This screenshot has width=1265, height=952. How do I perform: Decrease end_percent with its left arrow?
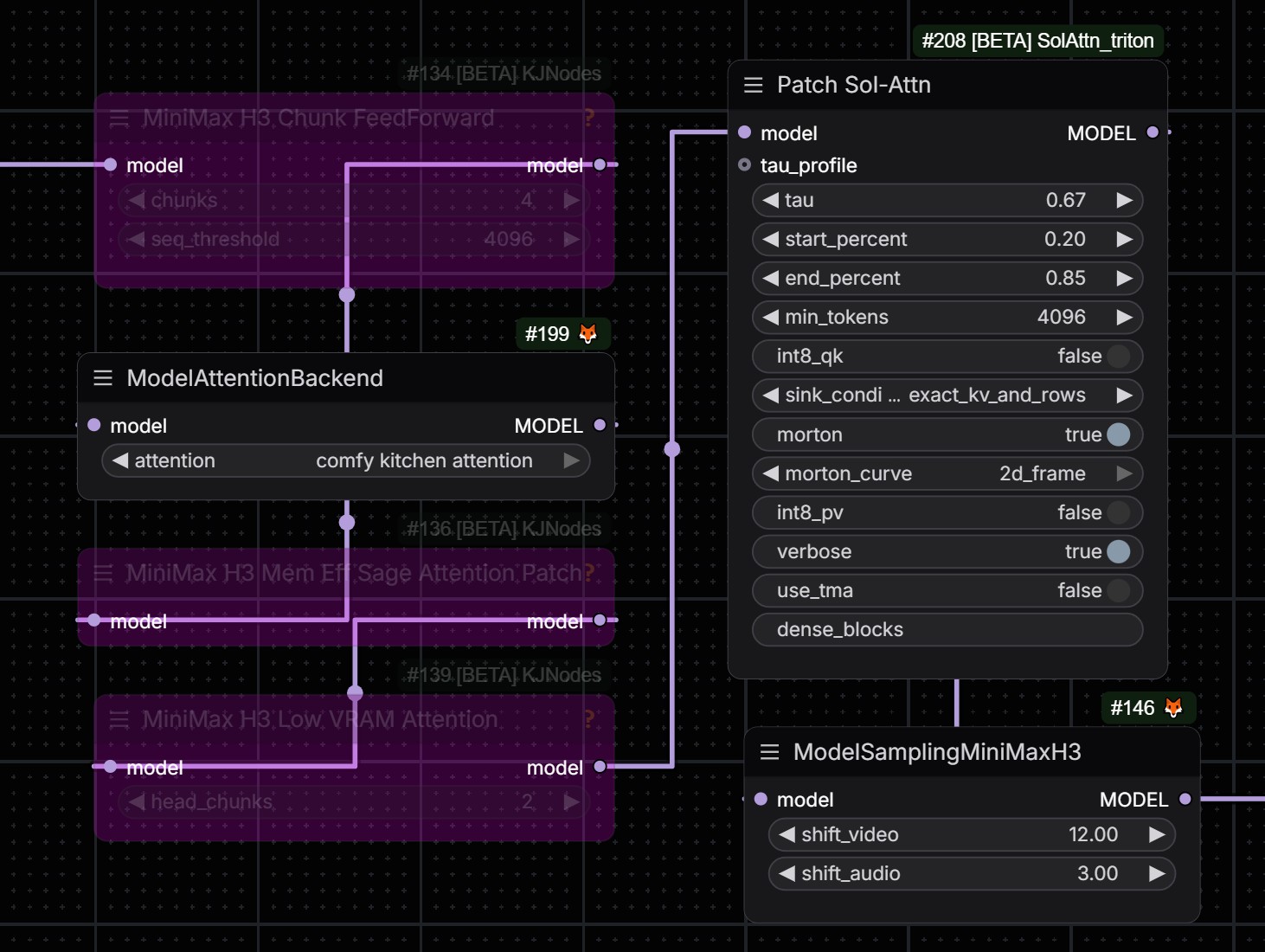(771, 278)
